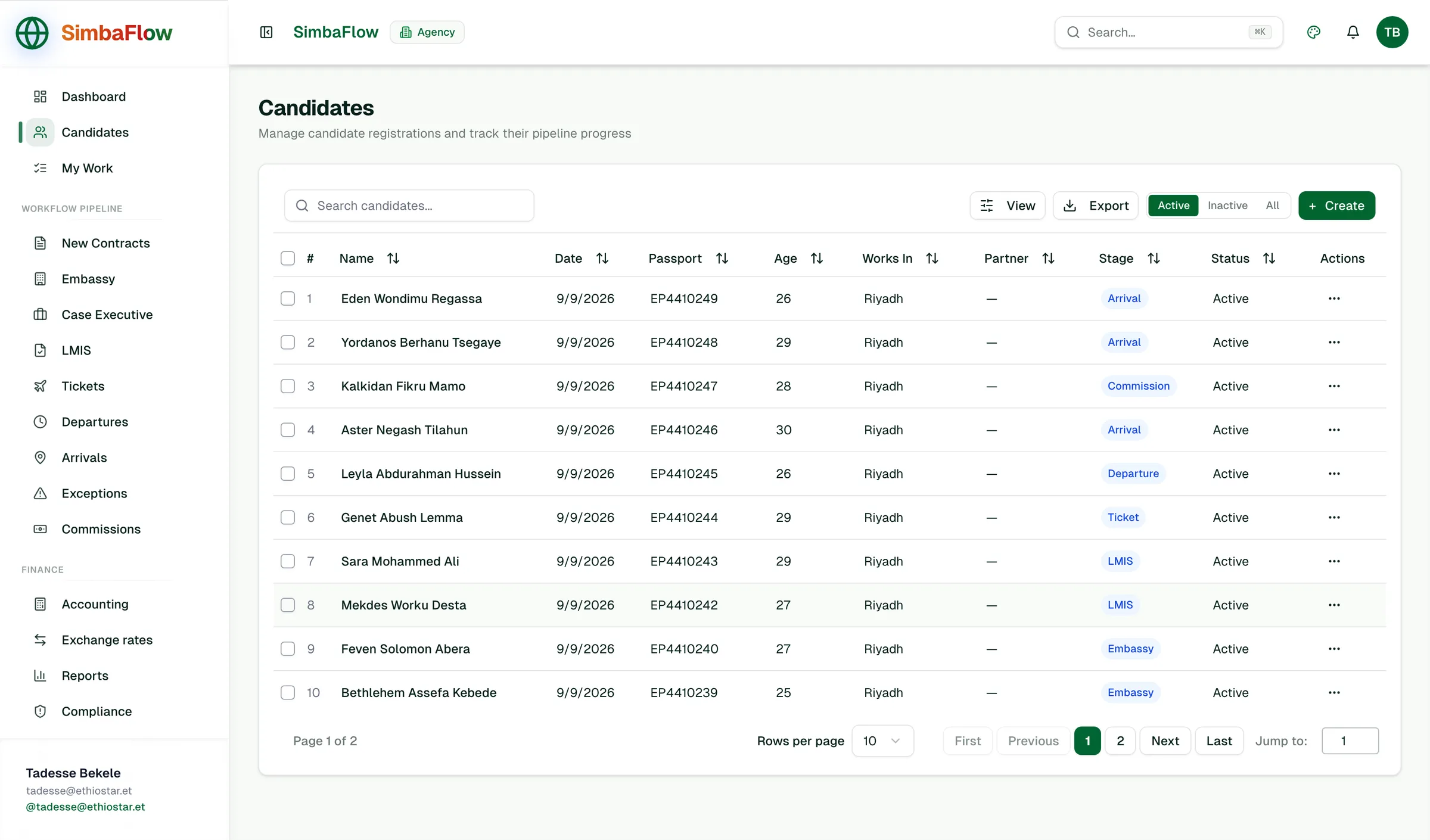The image size is (1430, 840).
Task: Open Tickets in sidebar
Action: pos(83,386)
